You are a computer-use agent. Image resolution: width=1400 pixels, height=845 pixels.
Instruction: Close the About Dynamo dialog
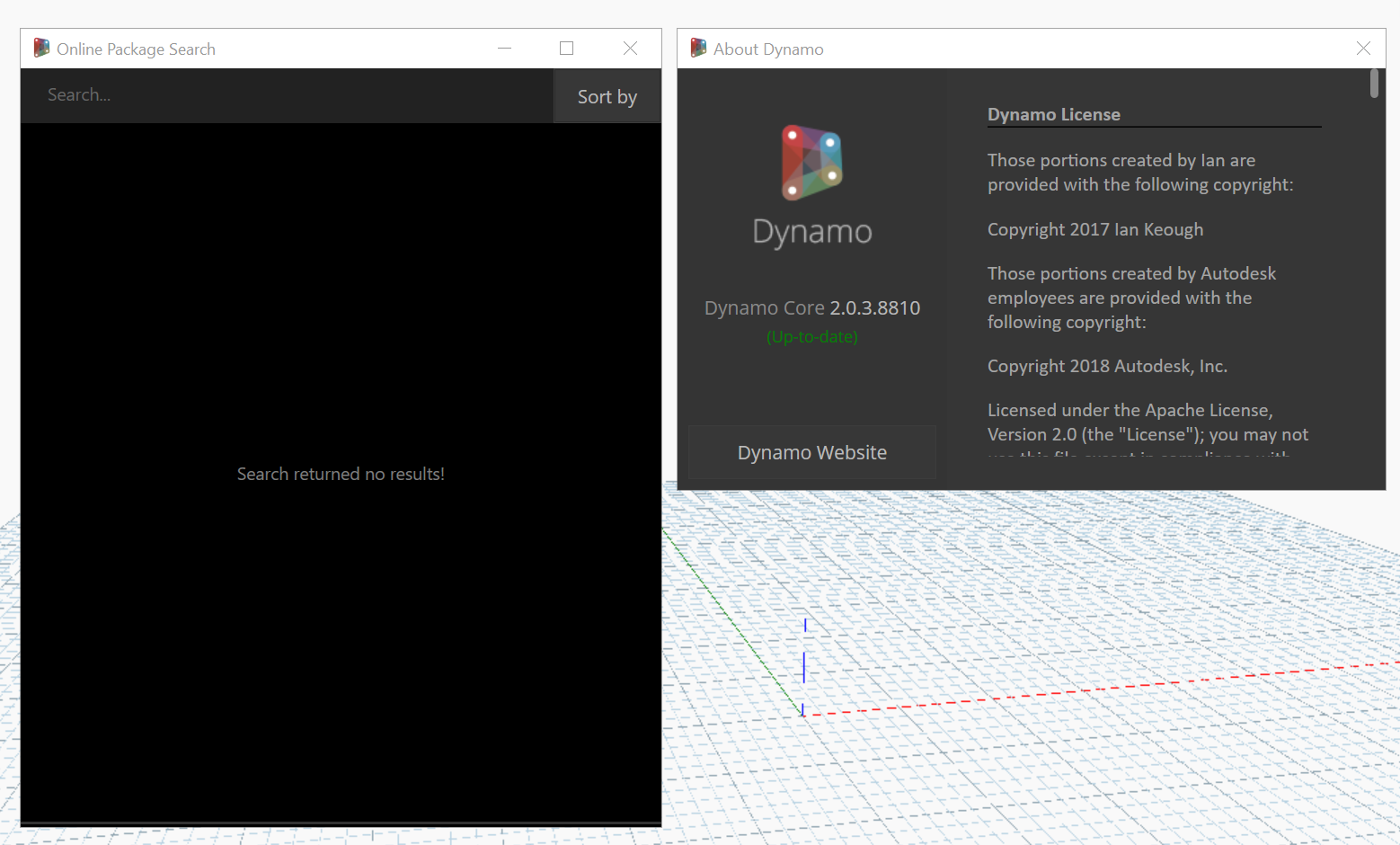[x=1363, y=48]
